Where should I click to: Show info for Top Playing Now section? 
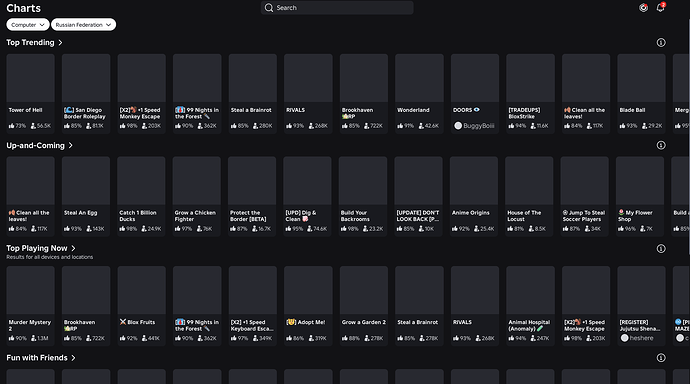[661, 249]
